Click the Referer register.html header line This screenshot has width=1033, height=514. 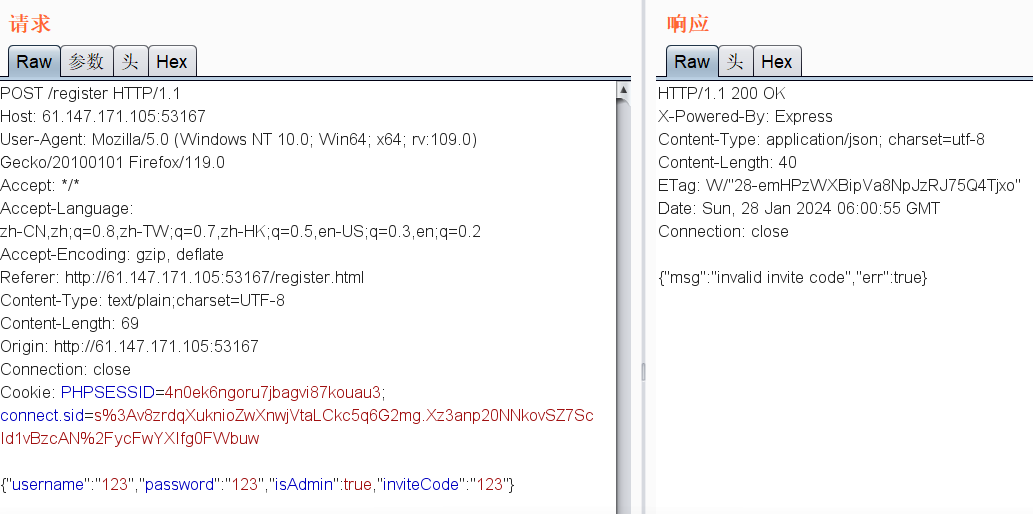tap(182, 277)
